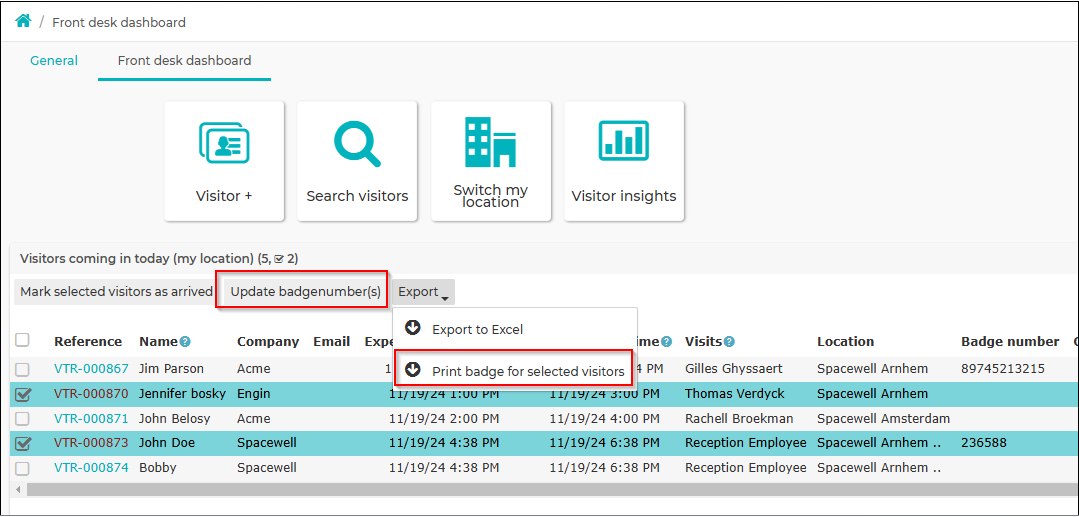Screen dimensions: 1079x517
Task: Open Visitor insights chart icon
Action: (x=623, y=140)
